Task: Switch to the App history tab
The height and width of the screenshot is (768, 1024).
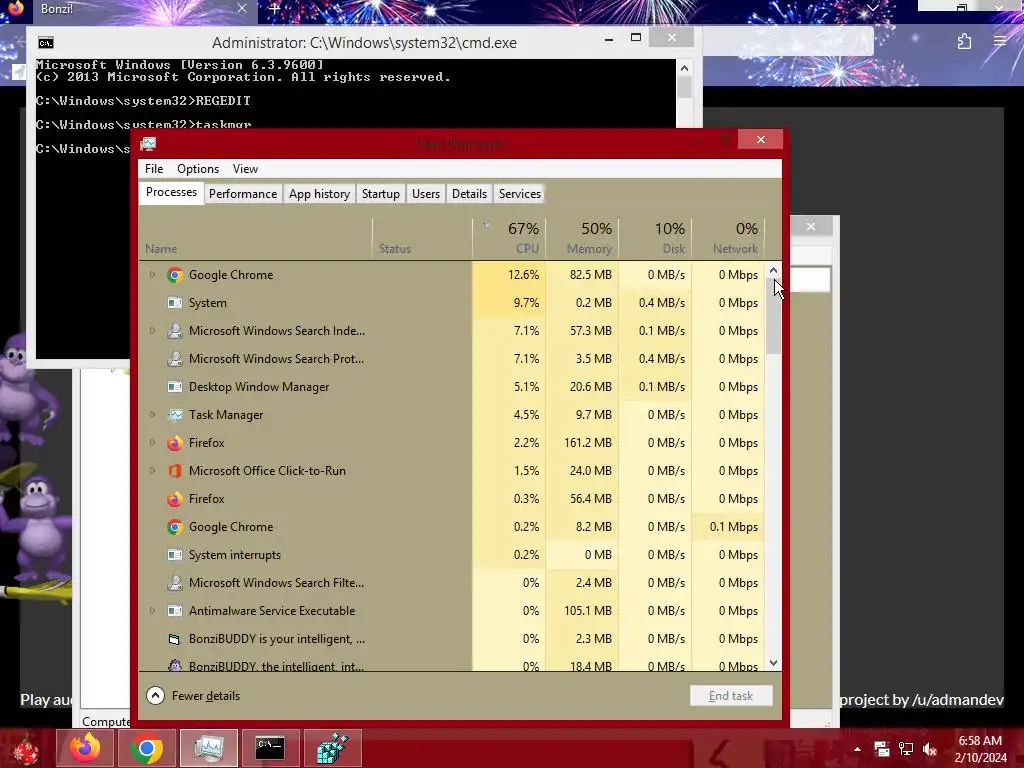Action: click(x=319, y=194)
